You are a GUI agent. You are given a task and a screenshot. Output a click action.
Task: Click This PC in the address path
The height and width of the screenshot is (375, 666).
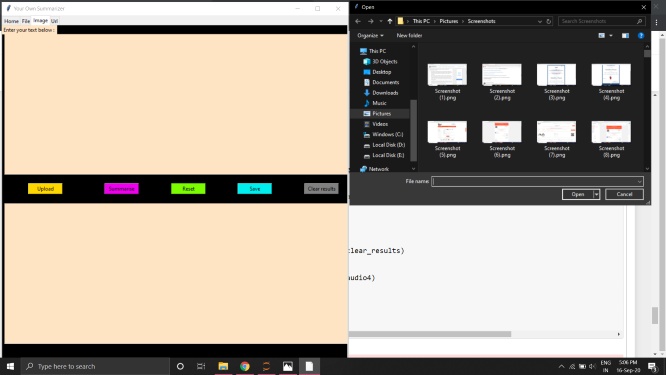421,21
